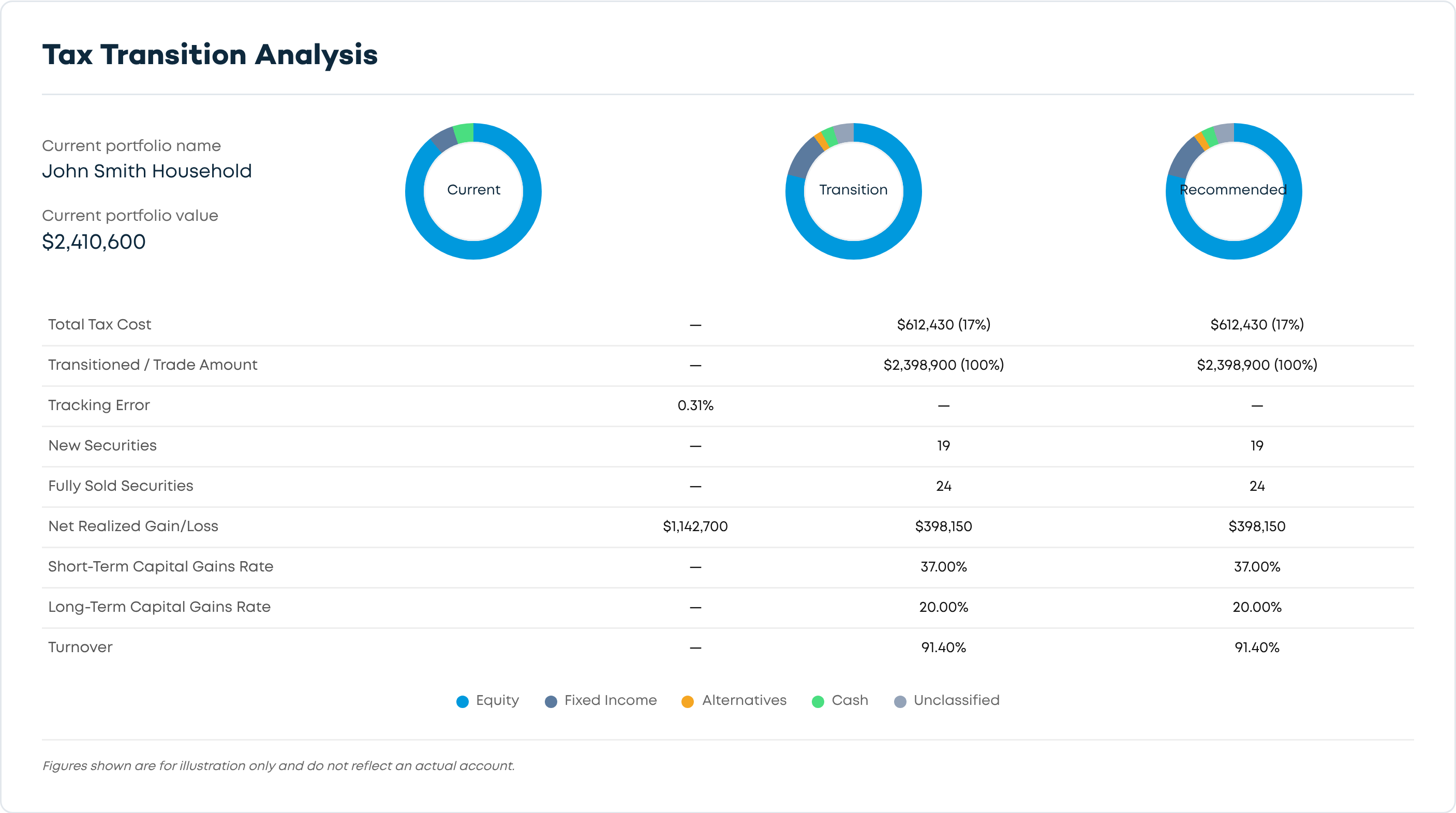Click the $1,142,700 Net Realized Gain value

(x=695, y=526)
